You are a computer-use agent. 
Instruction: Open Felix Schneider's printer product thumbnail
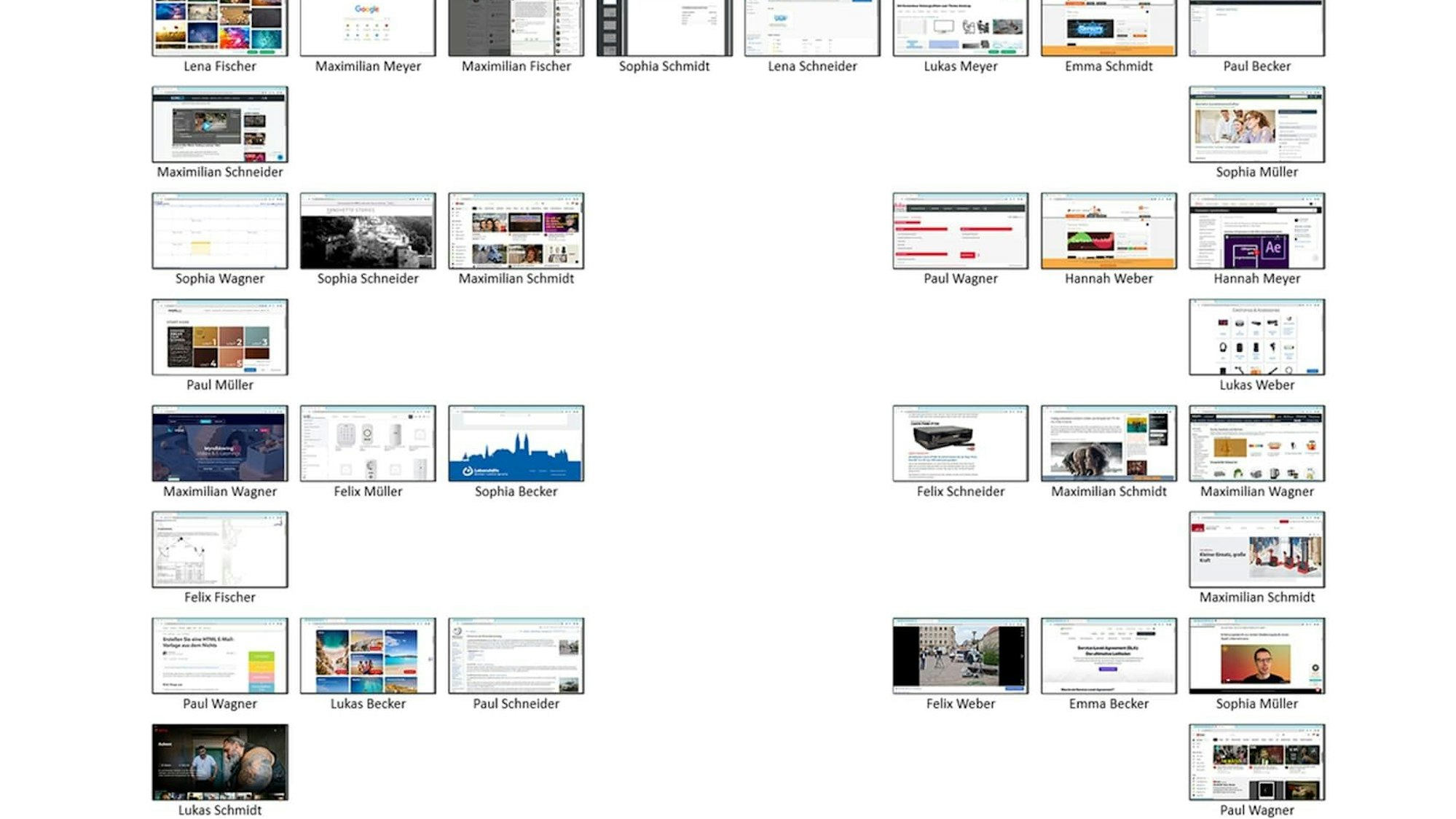point(960,444)
